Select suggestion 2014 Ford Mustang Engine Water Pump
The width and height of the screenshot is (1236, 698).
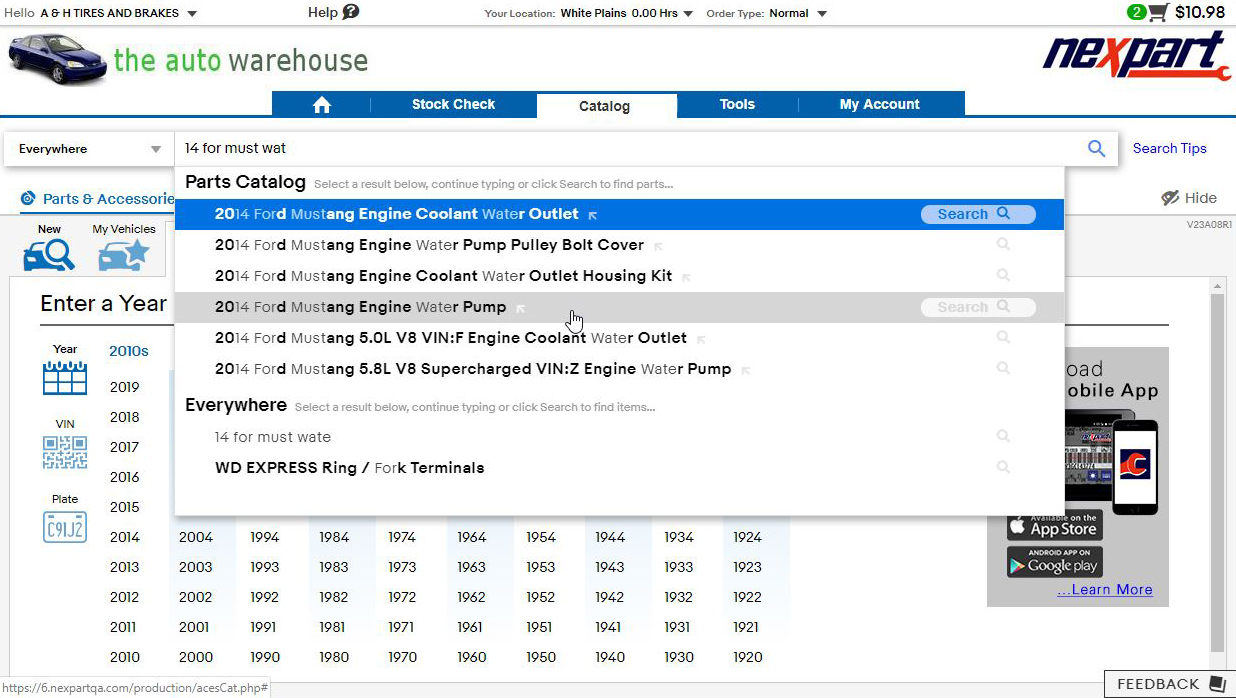tap(360, 307)
